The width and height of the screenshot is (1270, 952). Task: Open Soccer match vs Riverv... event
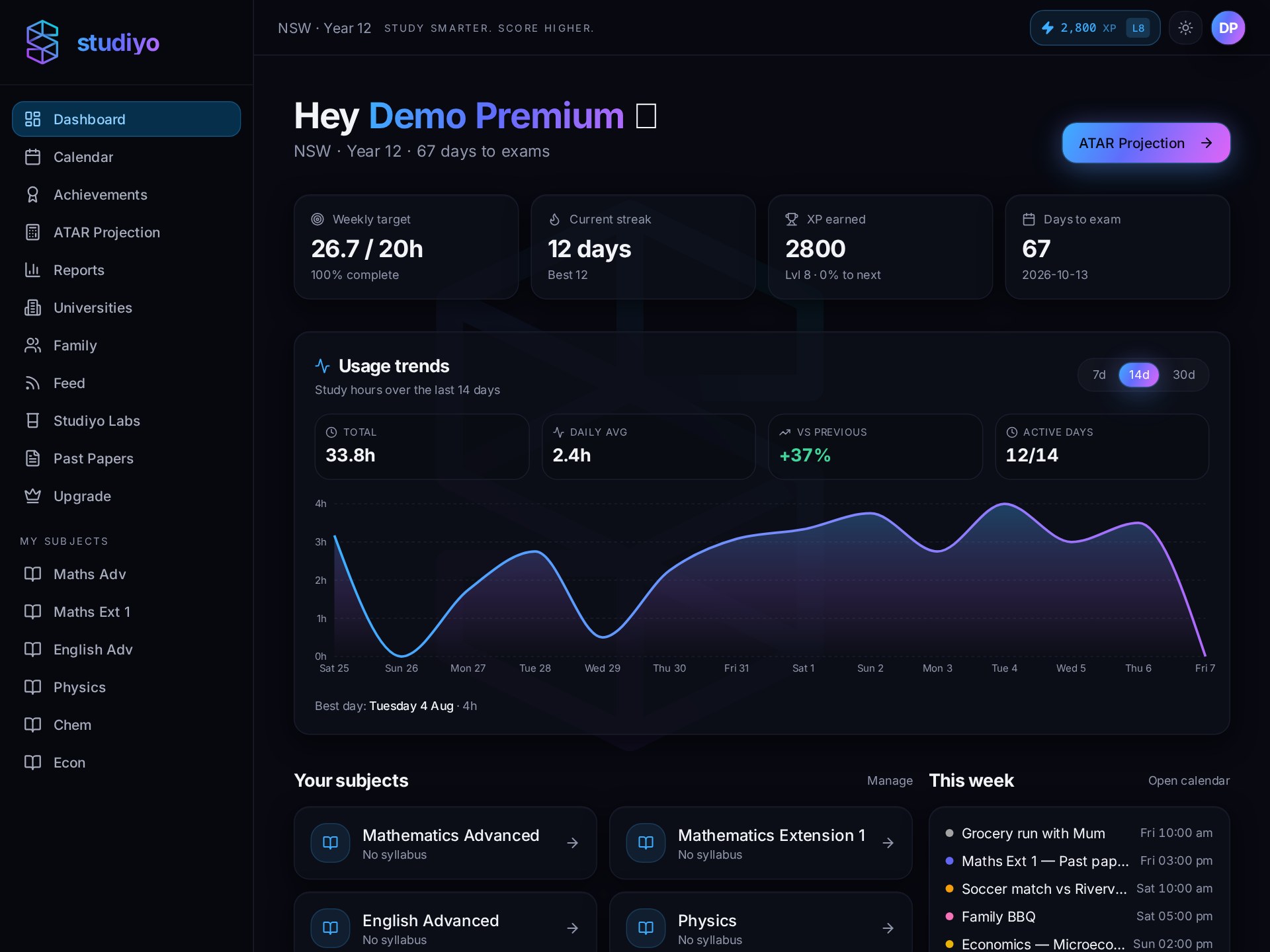coord(1079,889)
